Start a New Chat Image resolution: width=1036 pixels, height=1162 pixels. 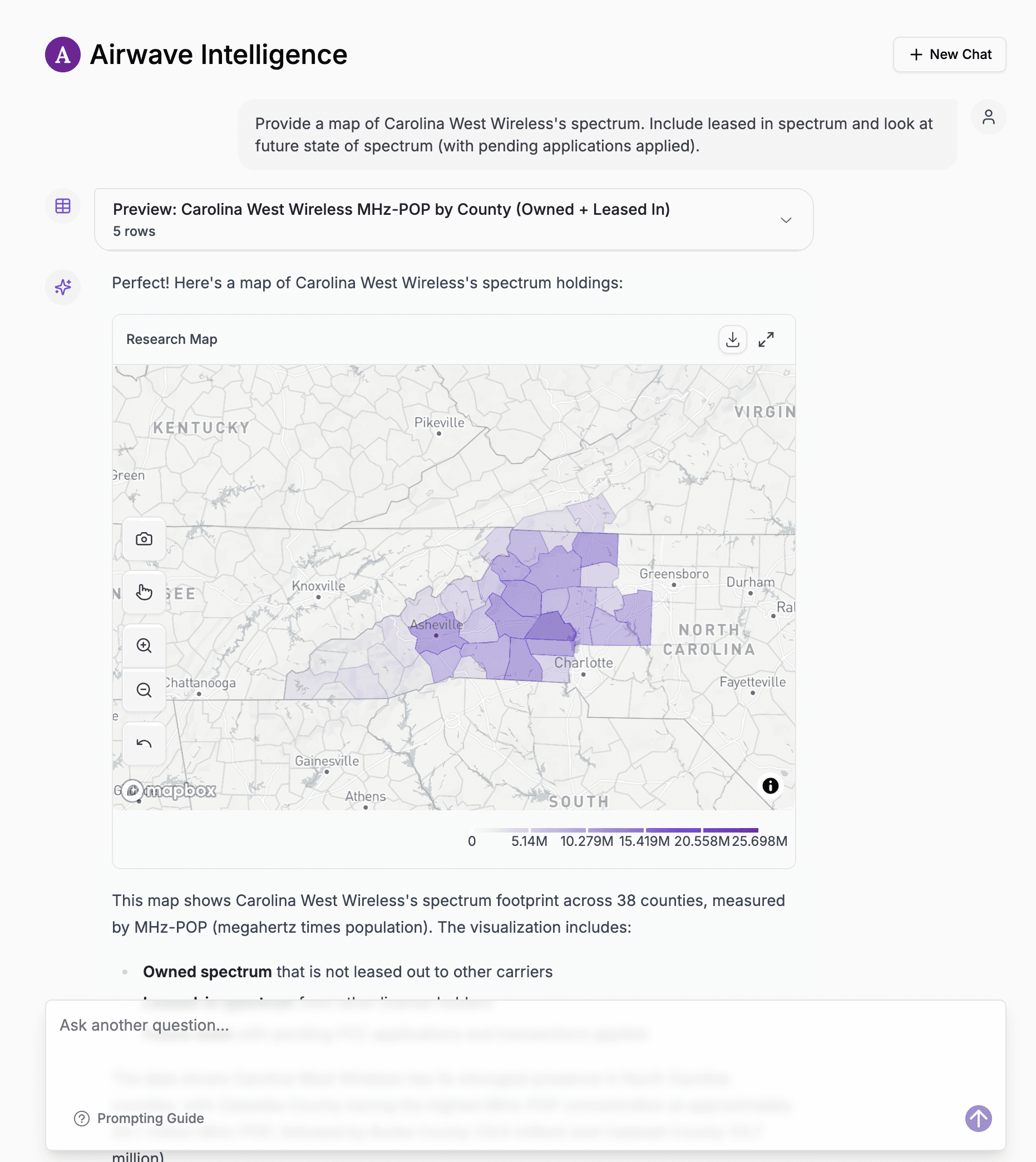coord(948,55)
